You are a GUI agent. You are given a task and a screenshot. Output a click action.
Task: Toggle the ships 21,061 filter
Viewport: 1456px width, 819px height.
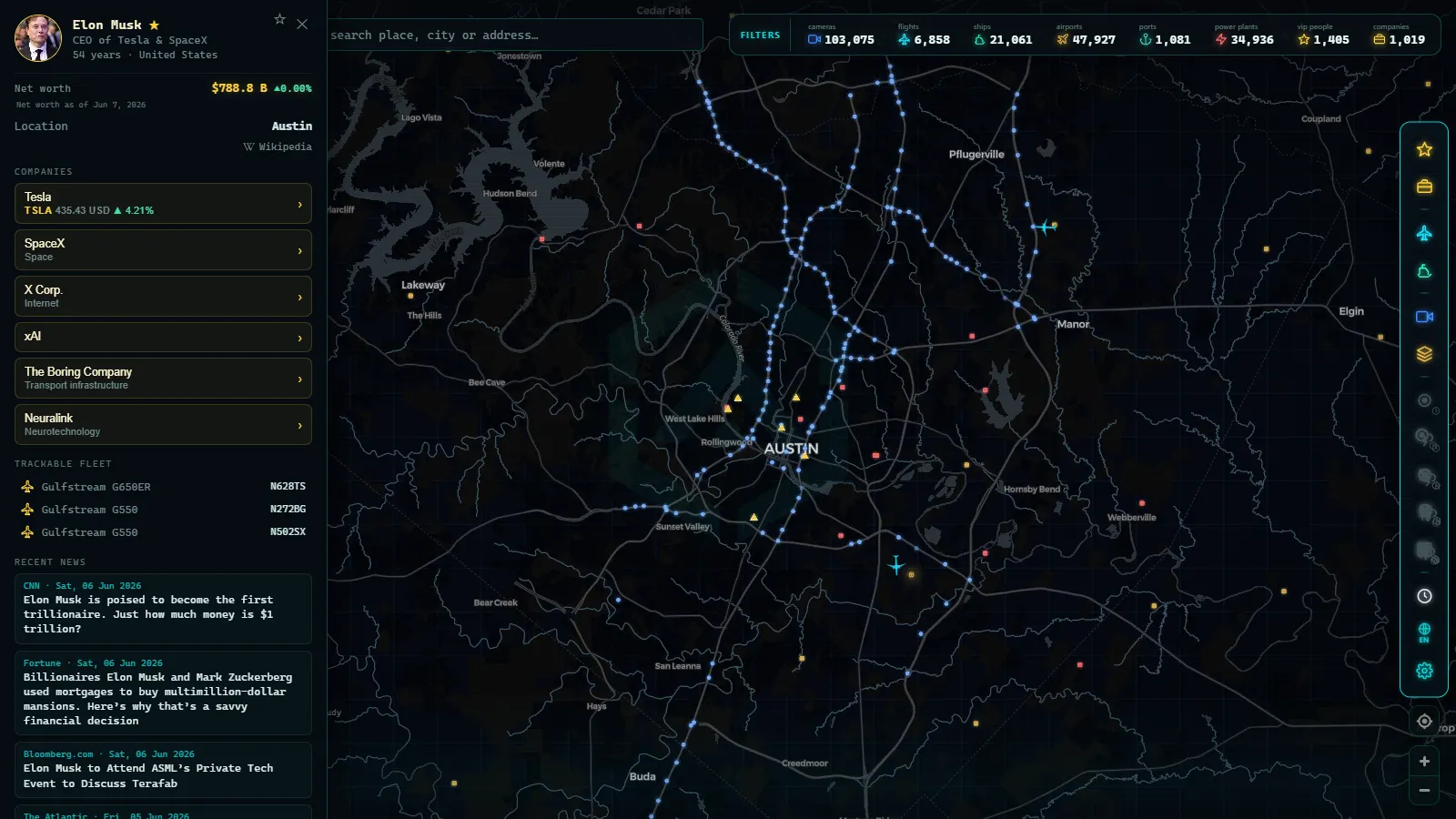(1003, 35)
